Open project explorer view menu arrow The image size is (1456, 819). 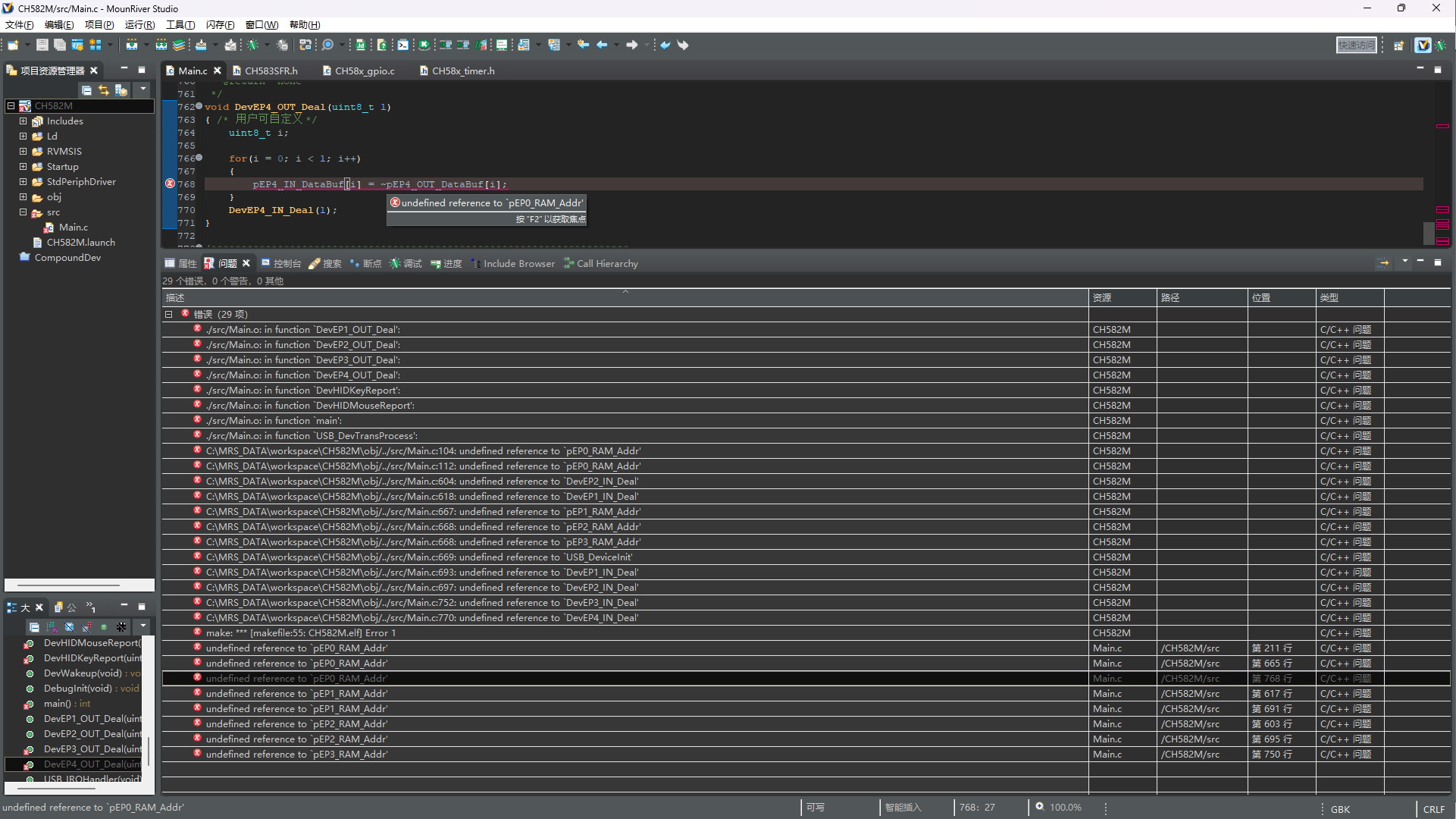click(142, 89)
